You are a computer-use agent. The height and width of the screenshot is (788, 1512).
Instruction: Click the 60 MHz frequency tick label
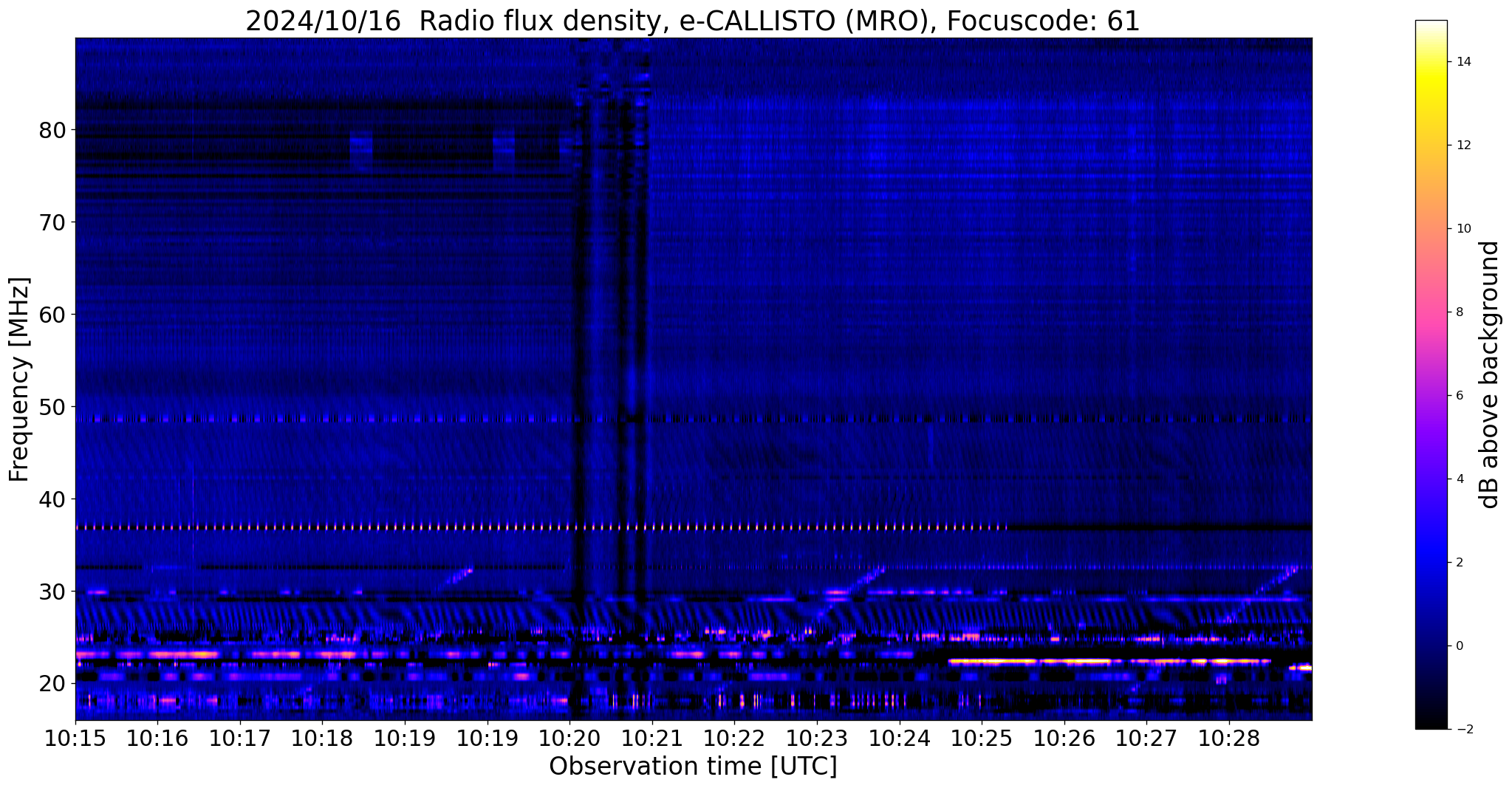coord(52,315)
